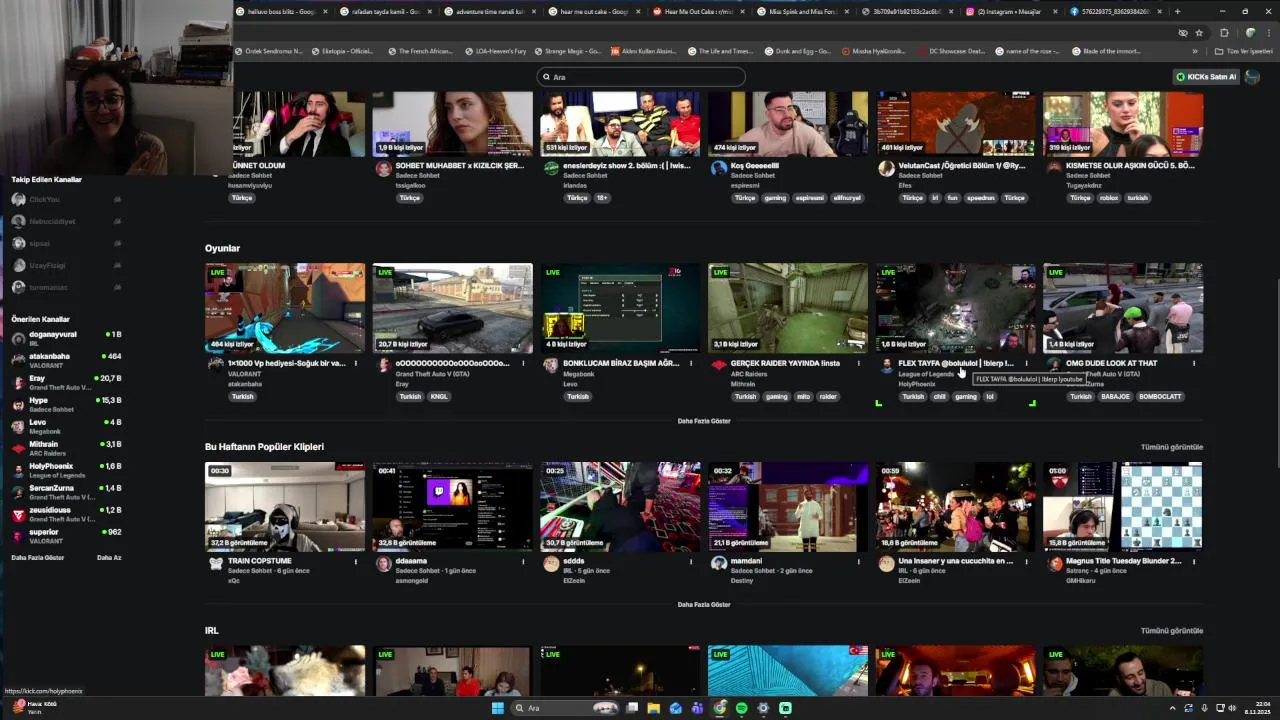Open Una Insaner y una cucuchita clip thumbnail
The width and height of the screenshot is (1280, 720).
point(956,506)
